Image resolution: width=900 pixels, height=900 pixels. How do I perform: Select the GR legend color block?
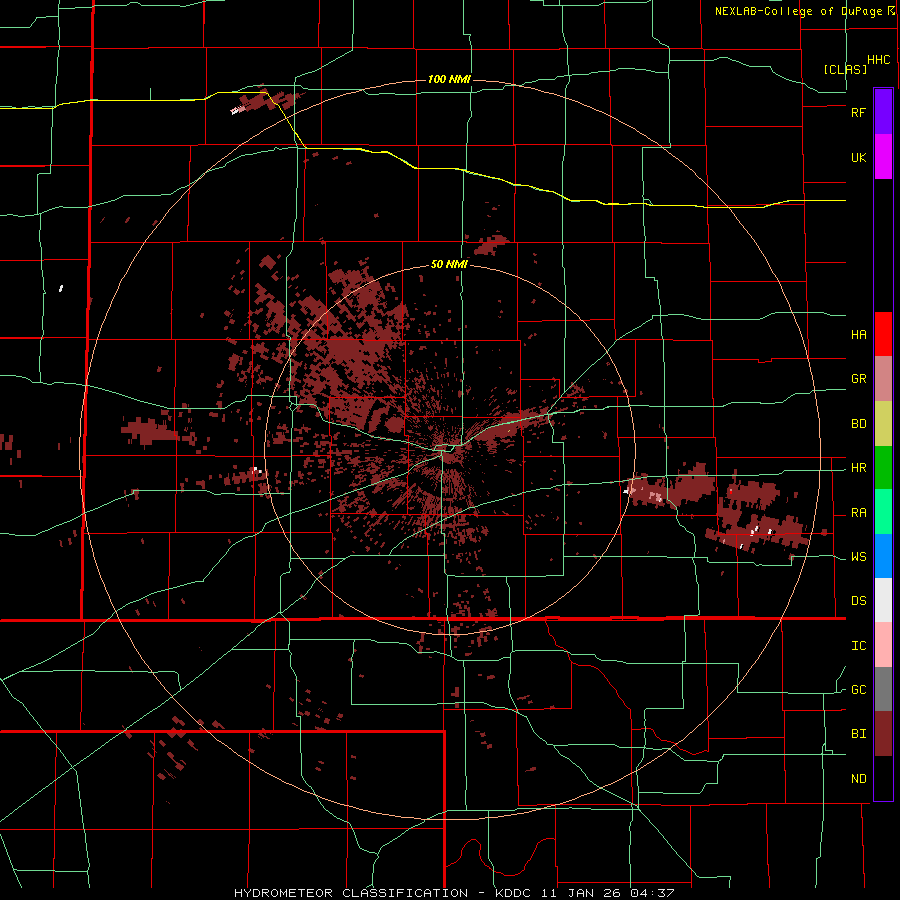(883, 379)
